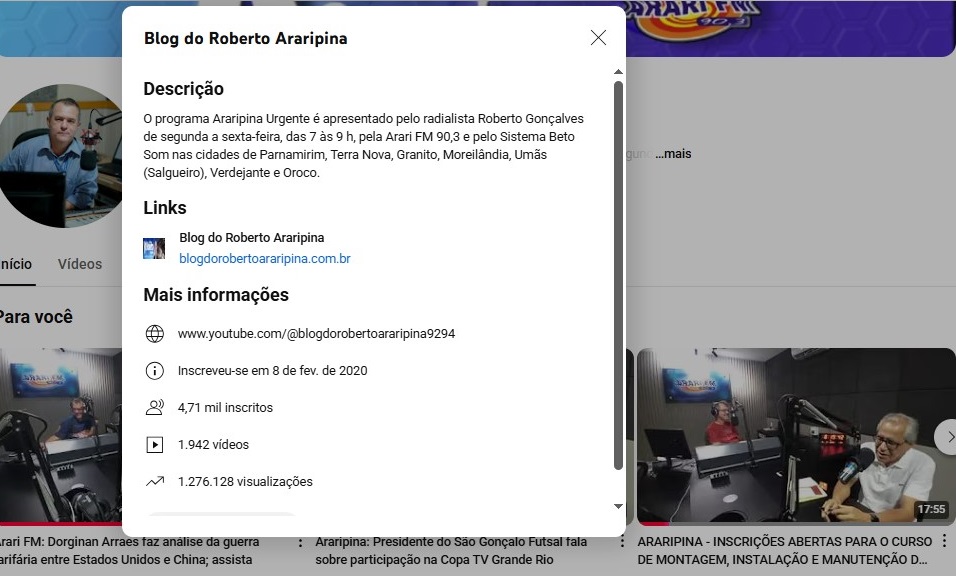Open options menu for CURSO DE MONTAGEM video
Screen dimensions: 956x576
point(944,541)
